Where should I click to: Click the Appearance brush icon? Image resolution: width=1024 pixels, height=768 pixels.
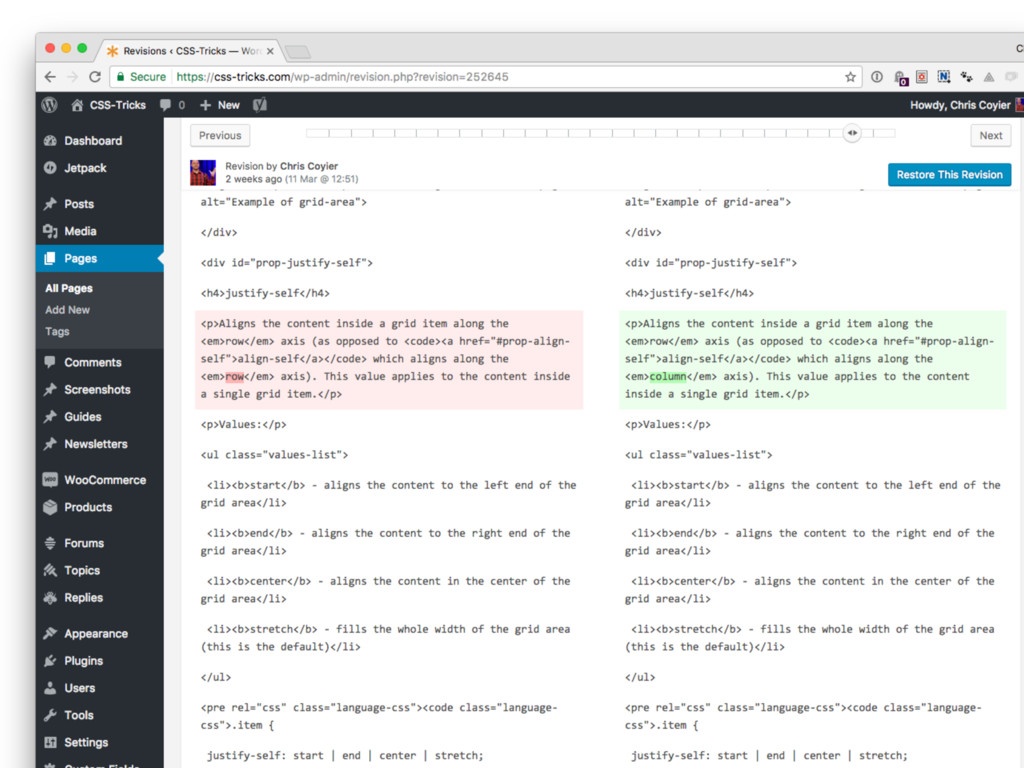pos(50,633)
